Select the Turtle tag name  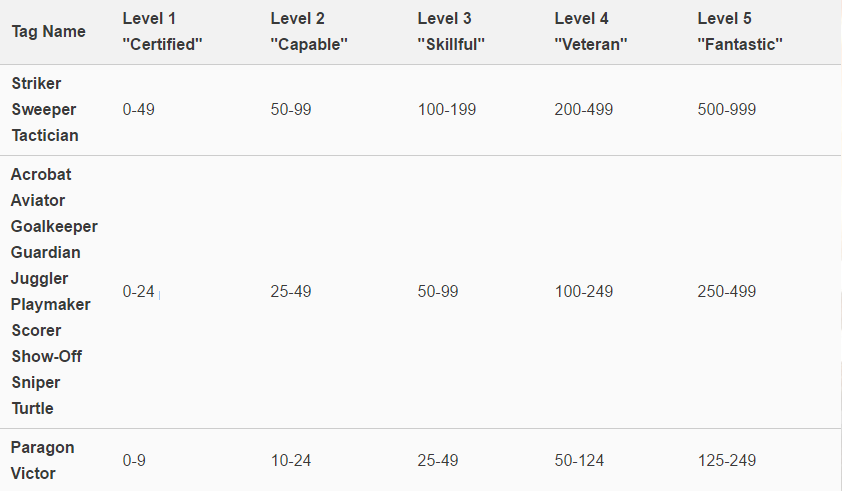(33, 408)
